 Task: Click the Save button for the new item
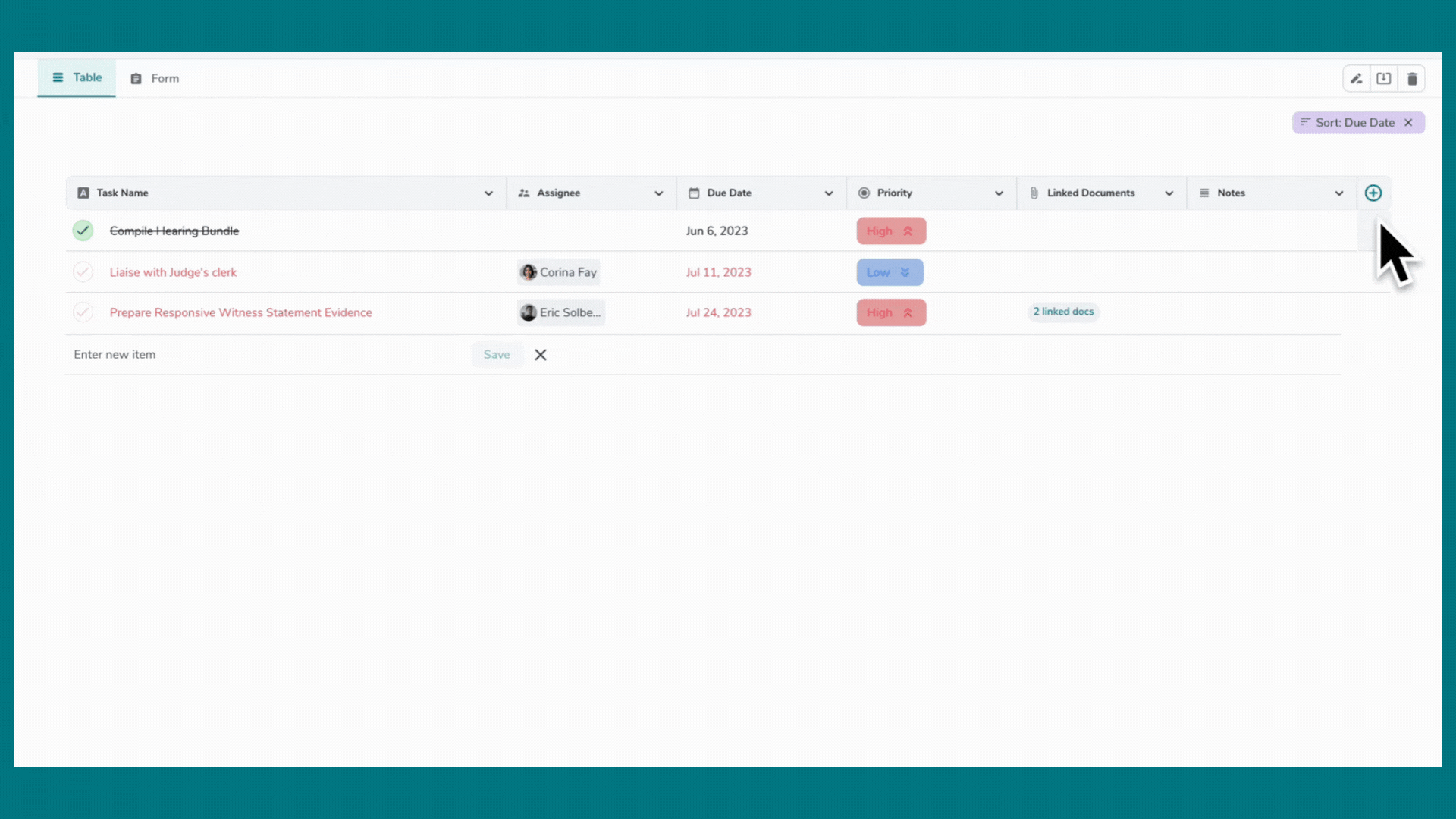click(497, 354)
